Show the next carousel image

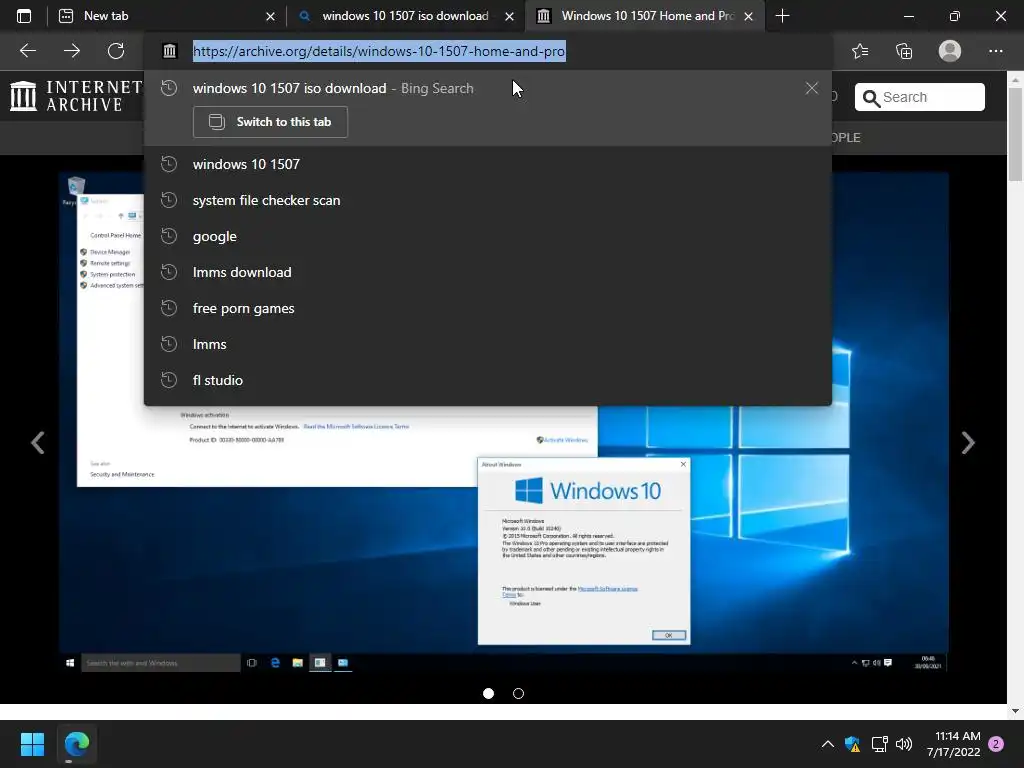pos(968,443)
